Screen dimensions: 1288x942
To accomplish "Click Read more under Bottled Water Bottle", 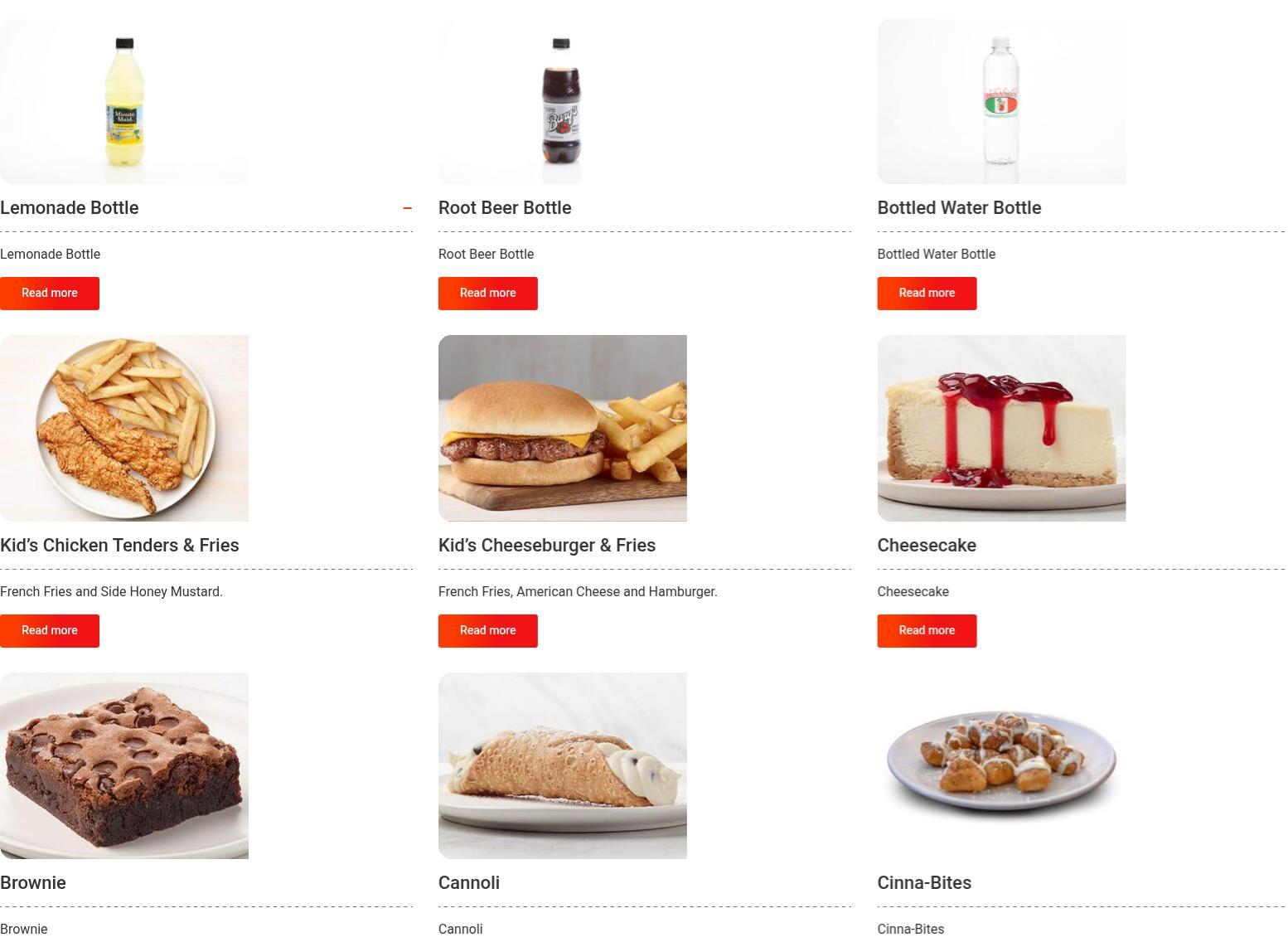I will pos(927,294).
